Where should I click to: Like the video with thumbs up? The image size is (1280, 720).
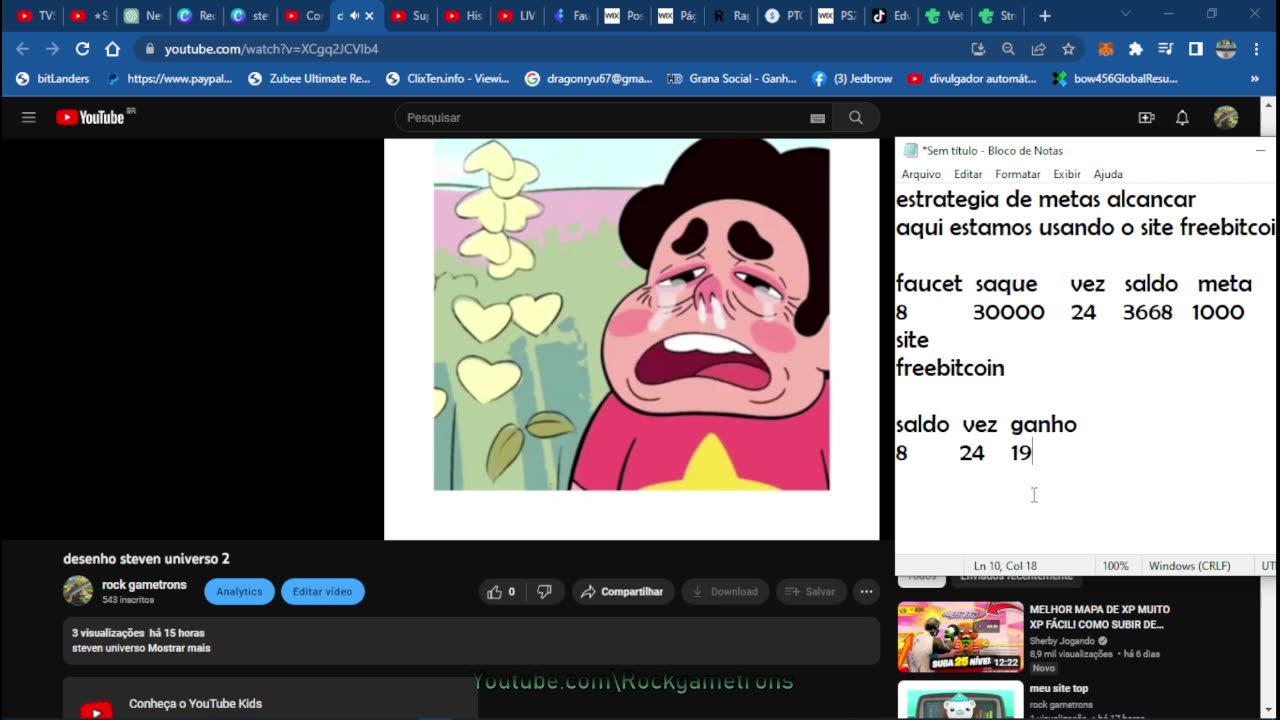tap(501, 591)
